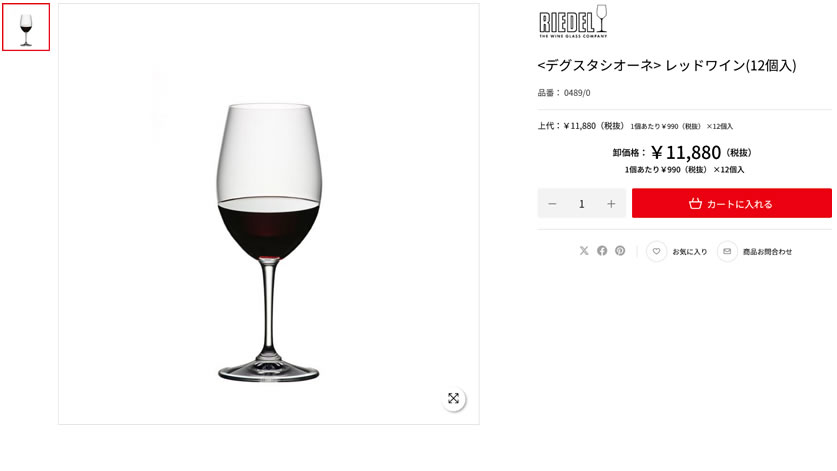Image resolution: width=837 pixels, height=471 pixels.
Task: Increase quantity with plus button
Action: [611, 203]
